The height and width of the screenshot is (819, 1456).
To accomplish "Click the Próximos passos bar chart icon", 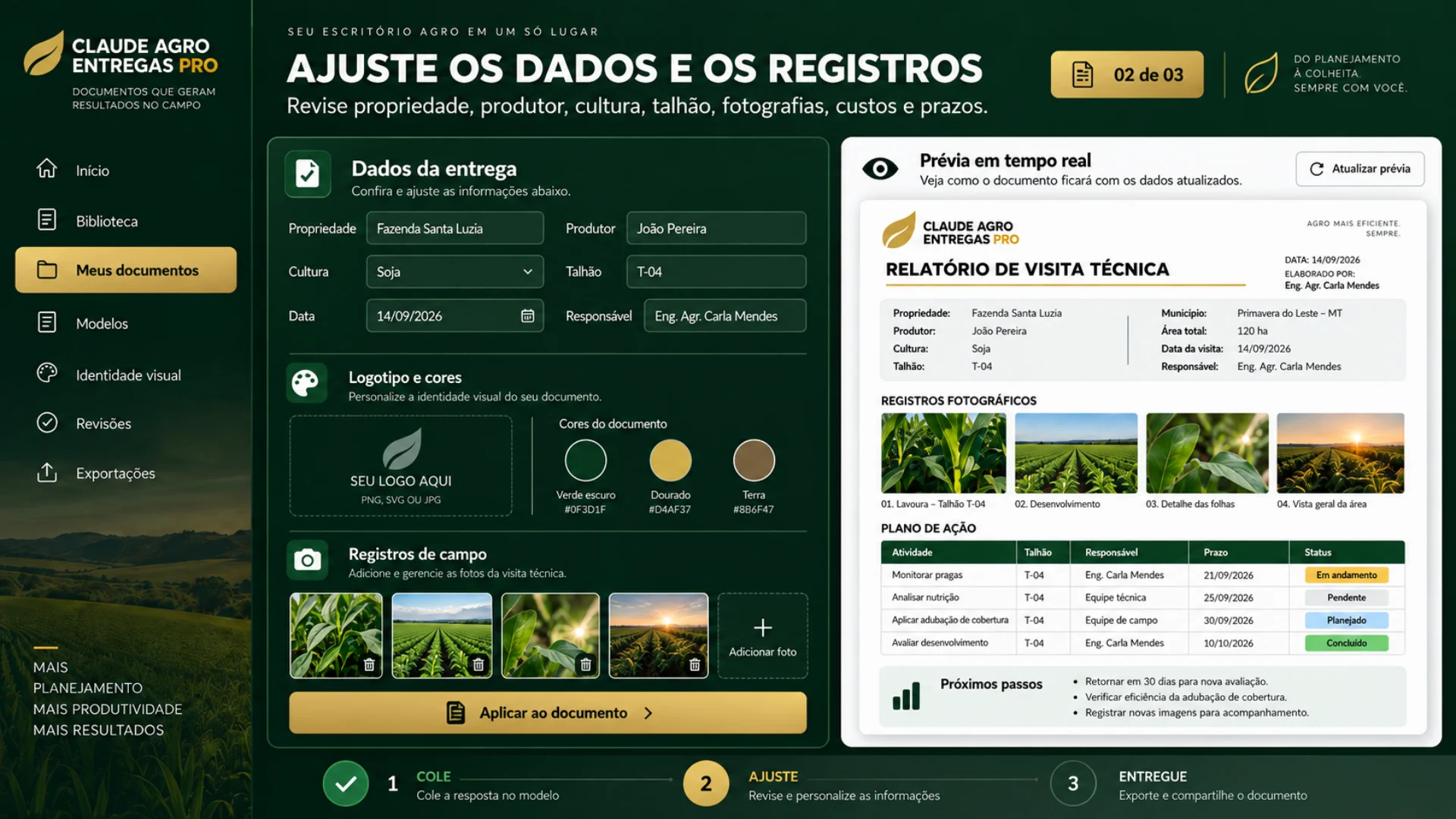I will click(x=906, y=695).
